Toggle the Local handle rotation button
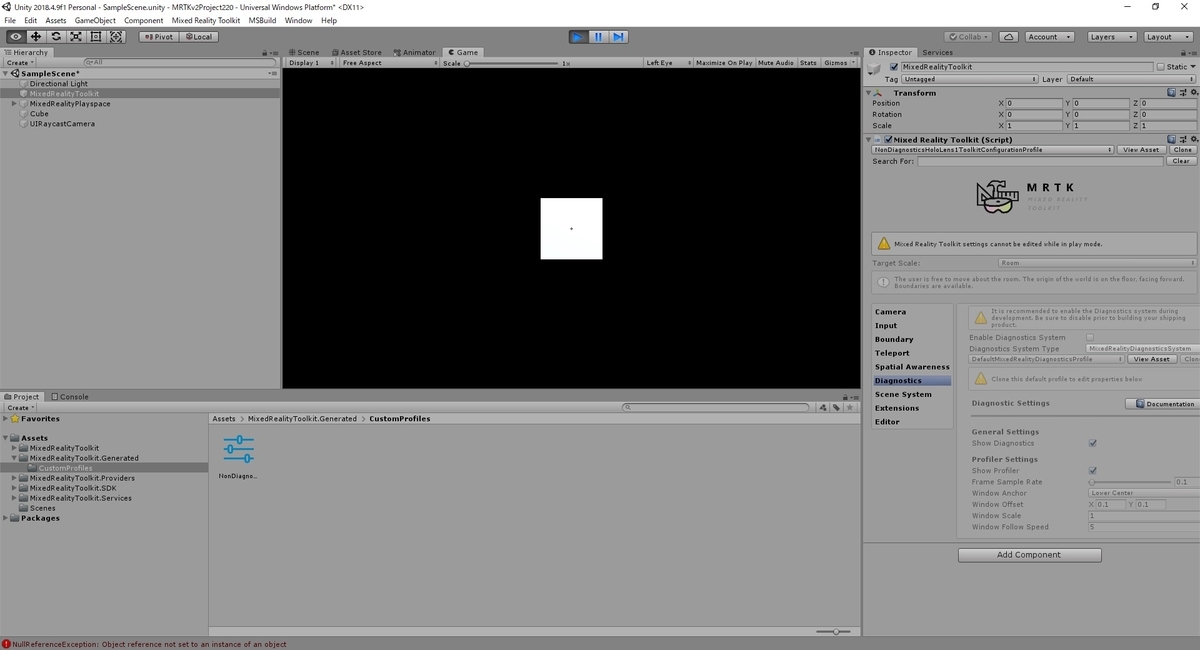1200x650 pixels. tap(197, 37)
